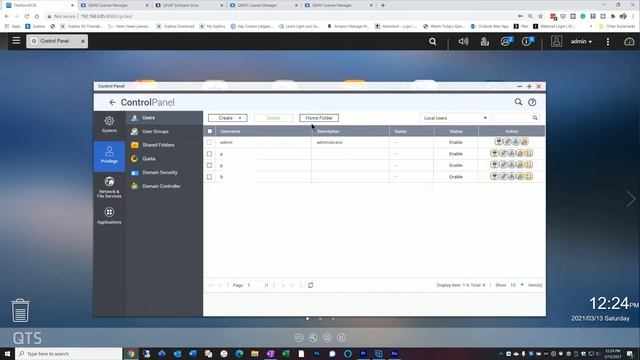Open Premiere Pro from the taskbar
This screenshot has height=360, width=640.
coord(363,353)
